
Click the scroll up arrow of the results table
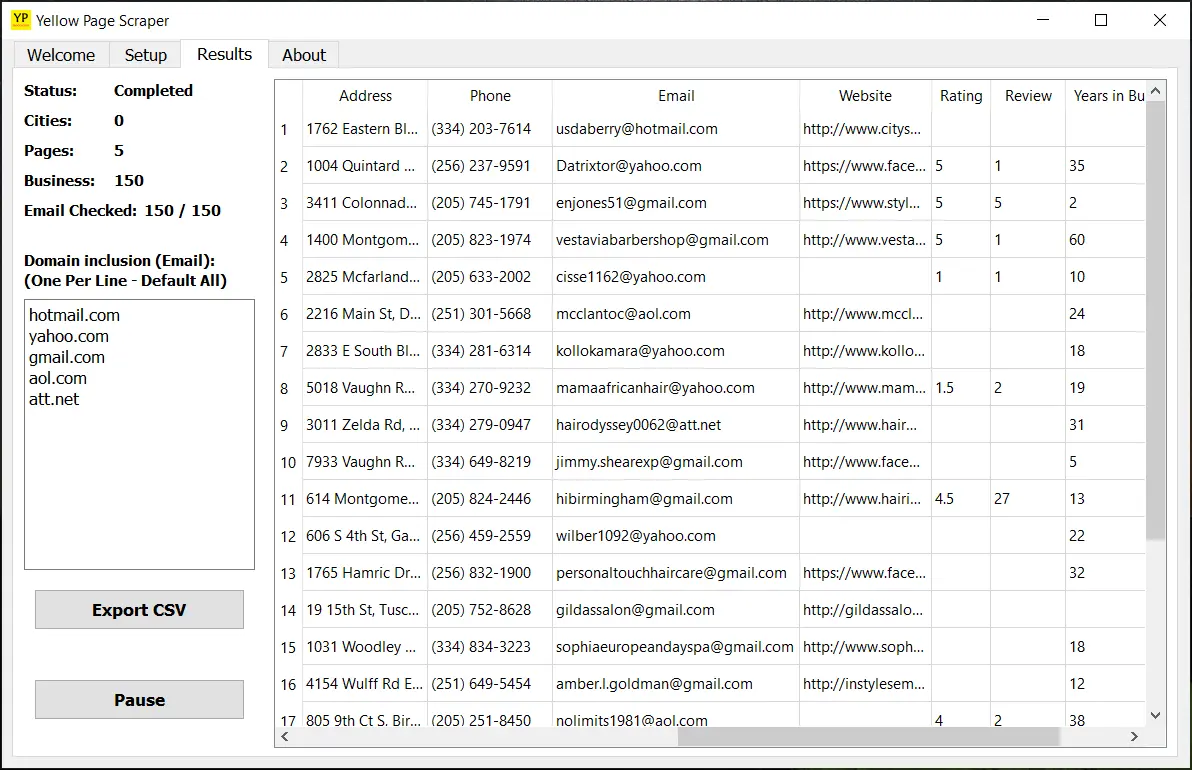click(x=1156, y=91)
